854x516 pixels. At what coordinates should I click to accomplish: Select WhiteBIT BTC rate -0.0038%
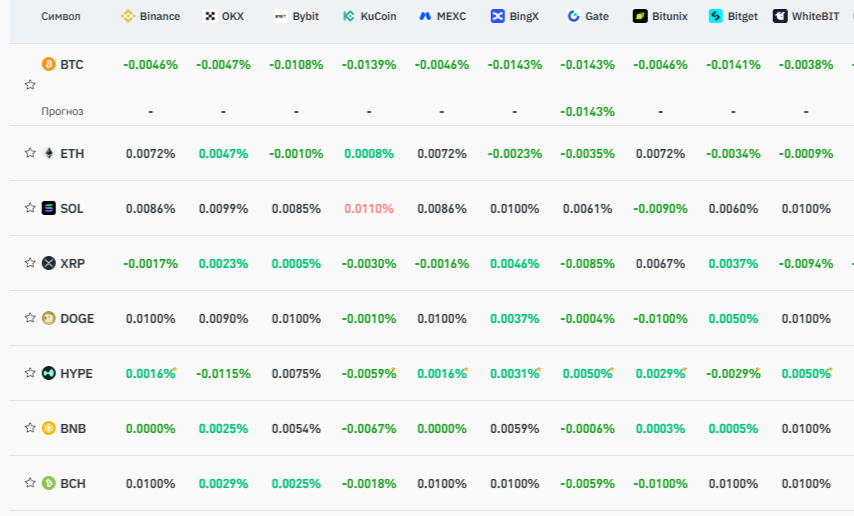pyautogui.click(x=806, y=64)
